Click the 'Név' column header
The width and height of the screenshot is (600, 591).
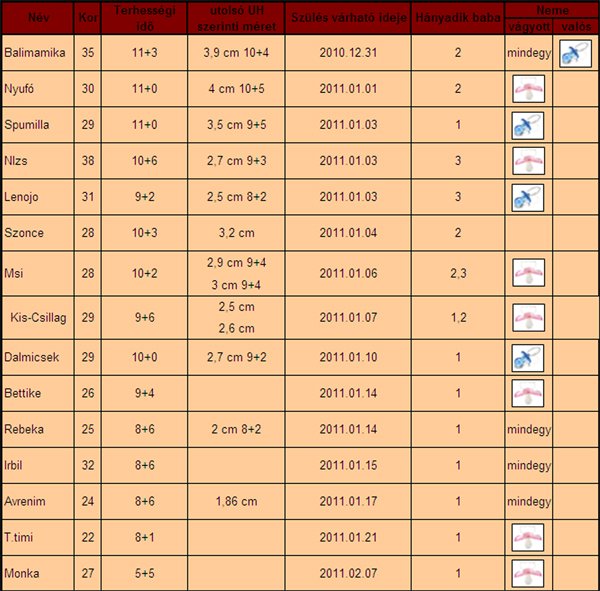(x=36, y=19)
